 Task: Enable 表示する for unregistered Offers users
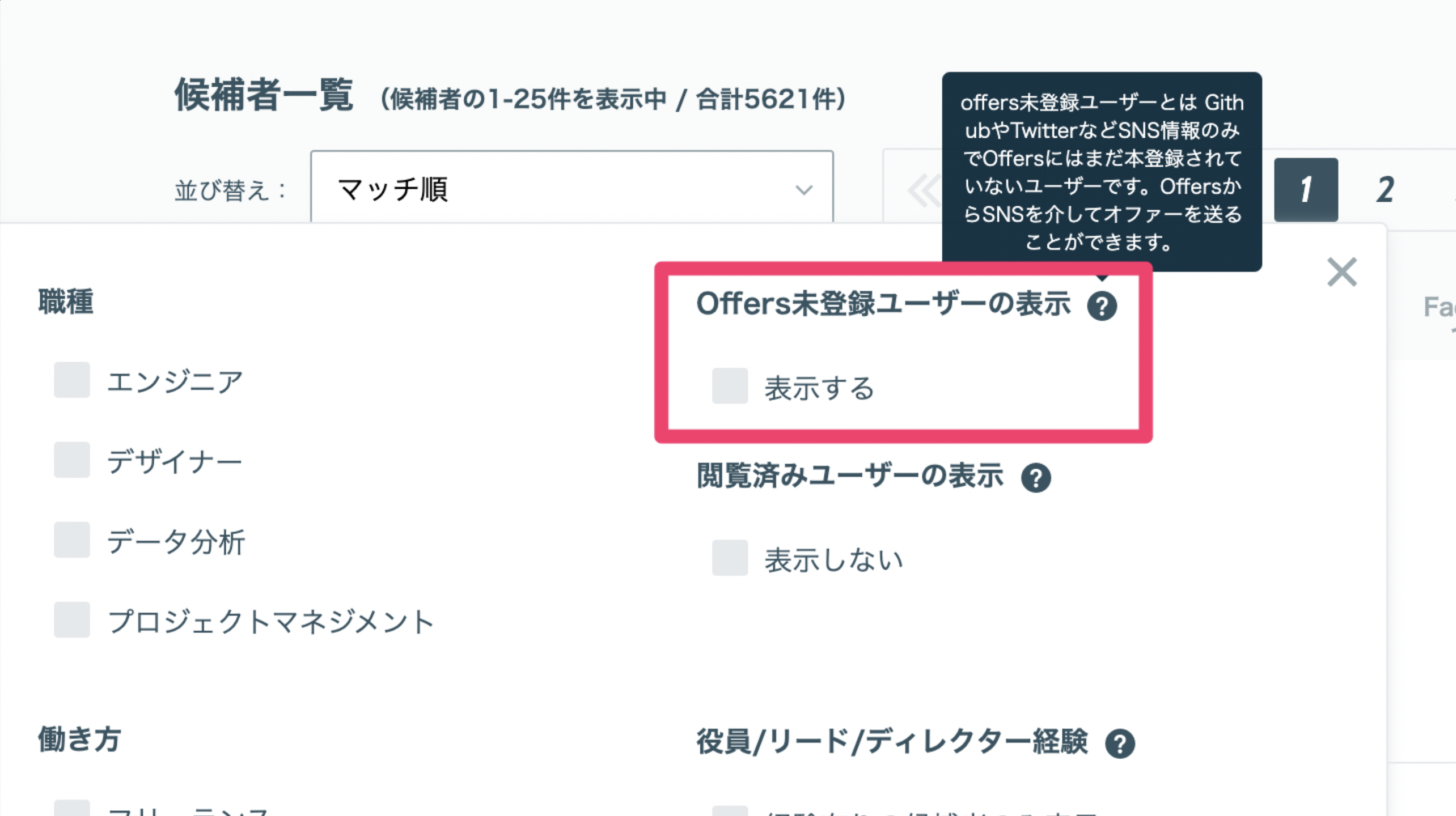(730, 386)
